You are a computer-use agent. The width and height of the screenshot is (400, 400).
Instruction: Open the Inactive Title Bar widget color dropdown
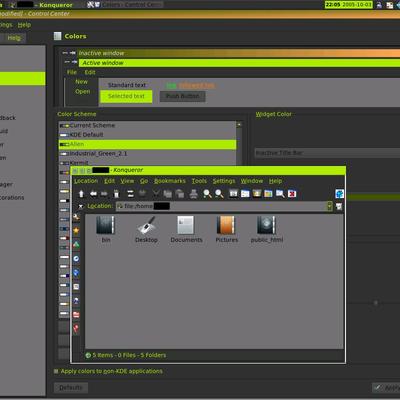coord(327,153)
